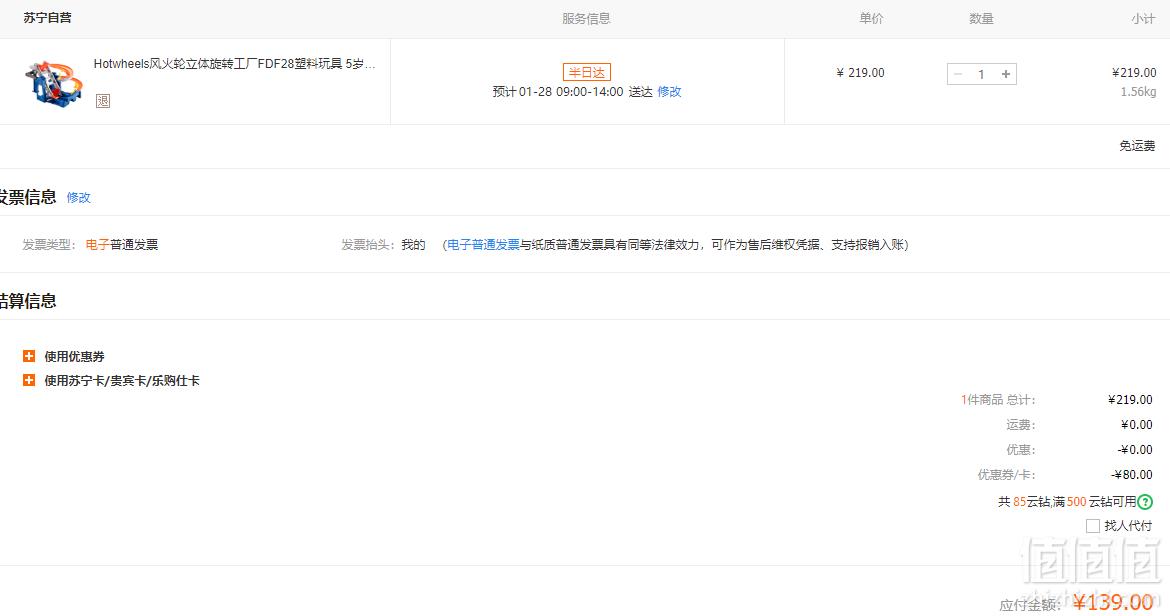Viewport: 1170px width, 616px height.
Task: Click the 半日达 delivery badge
Action: (586, 72)
